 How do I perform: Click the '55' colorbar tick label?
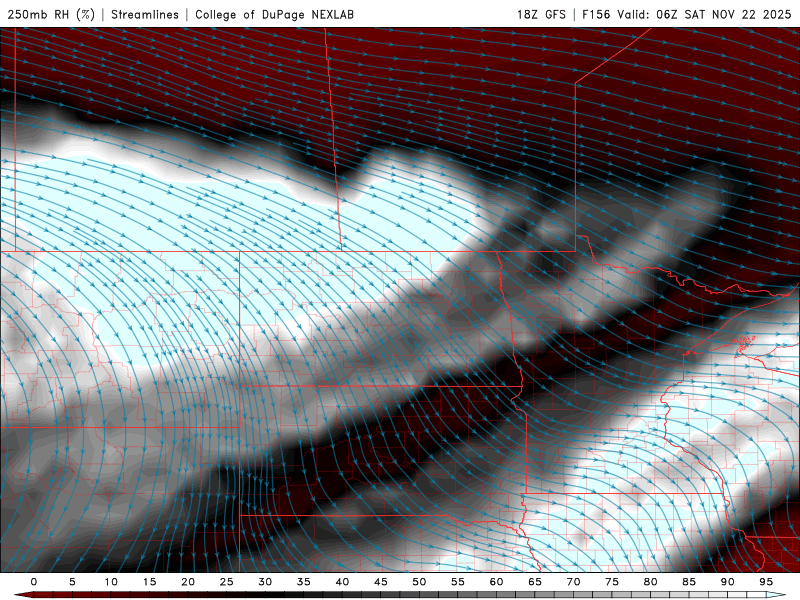click(x=458, y=582)
